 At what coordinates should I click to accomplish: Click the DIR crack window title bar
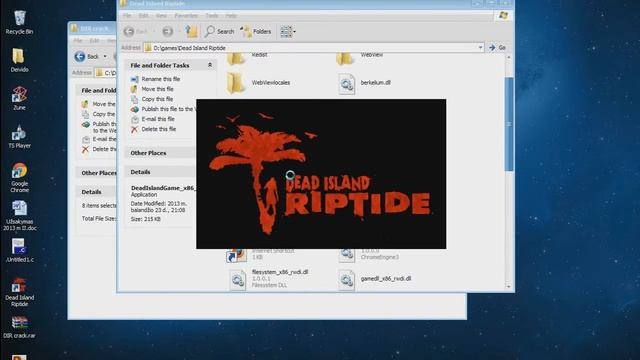point(92,29)
